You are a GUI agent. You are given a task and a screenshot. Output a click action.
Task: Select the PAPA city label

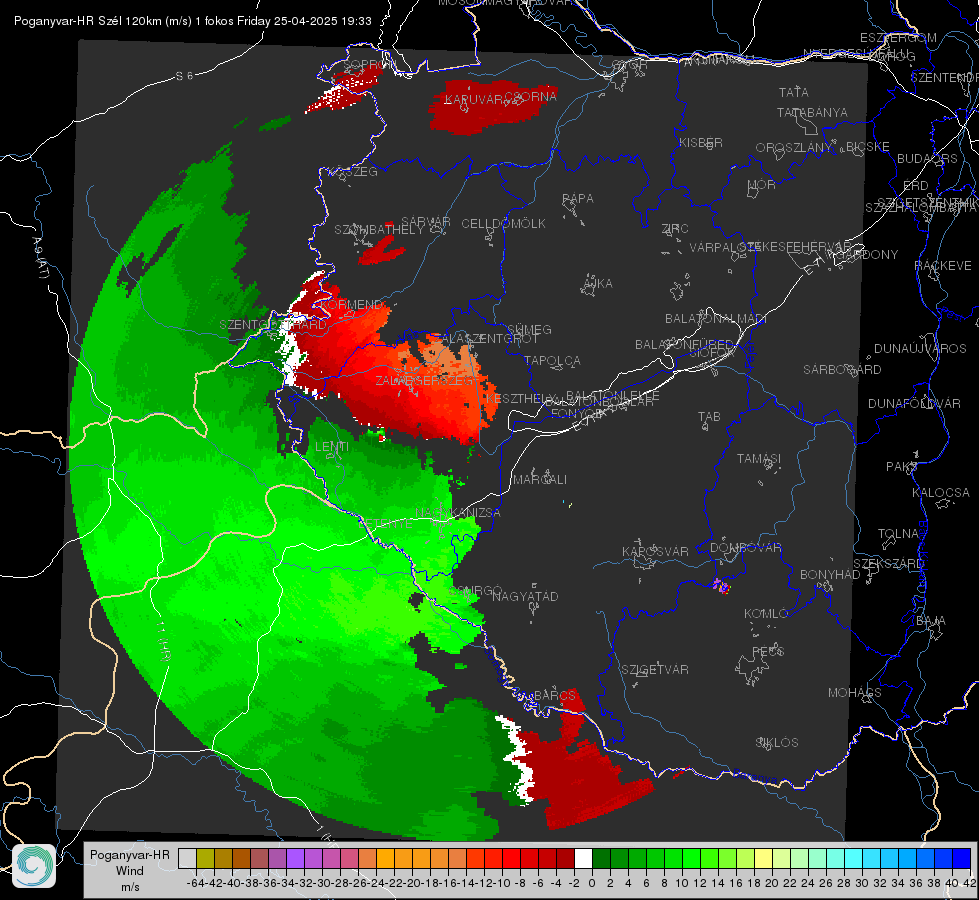point(578,198)
